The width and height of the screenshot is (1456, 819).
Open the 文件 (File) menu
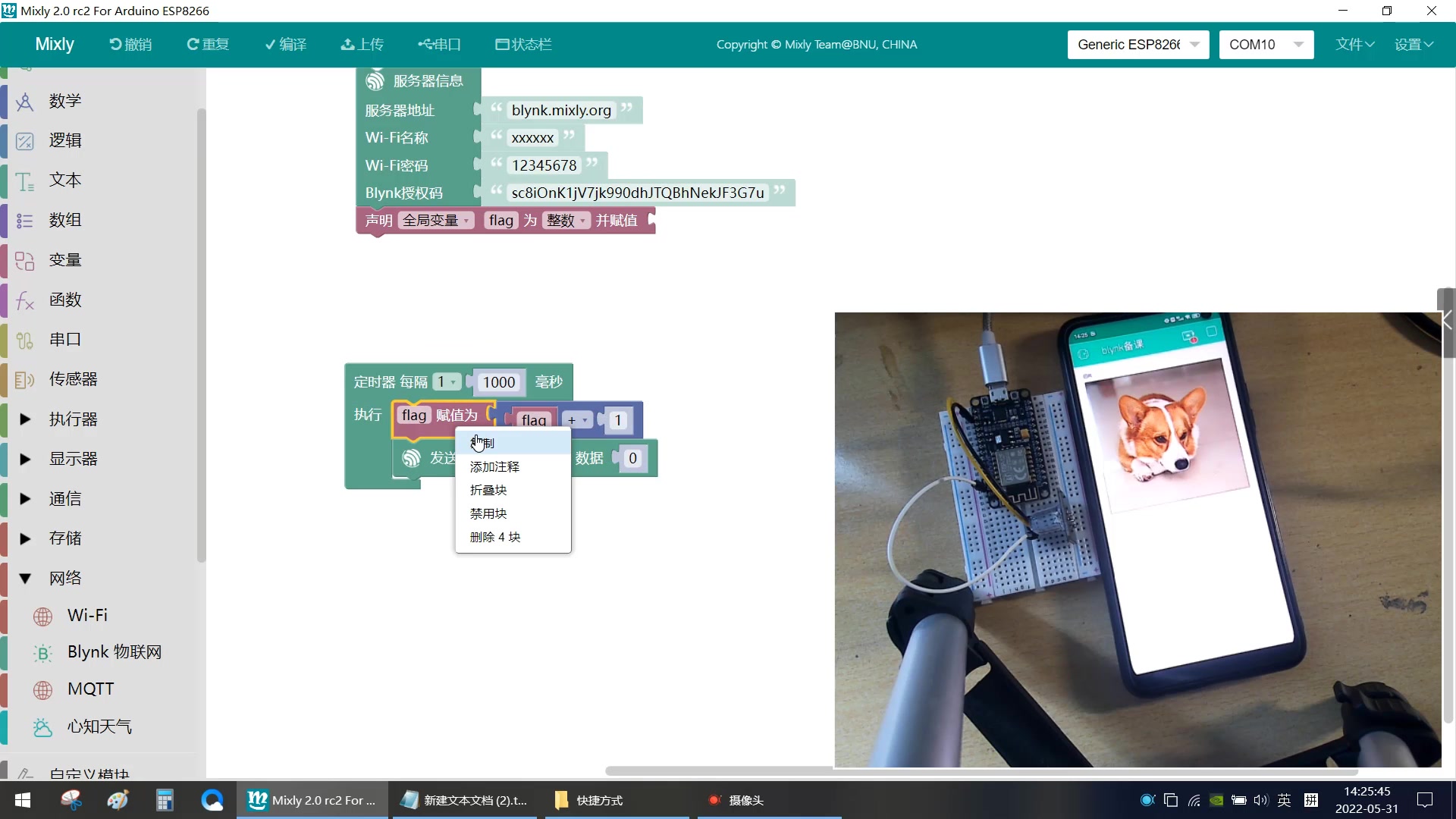1354,45
